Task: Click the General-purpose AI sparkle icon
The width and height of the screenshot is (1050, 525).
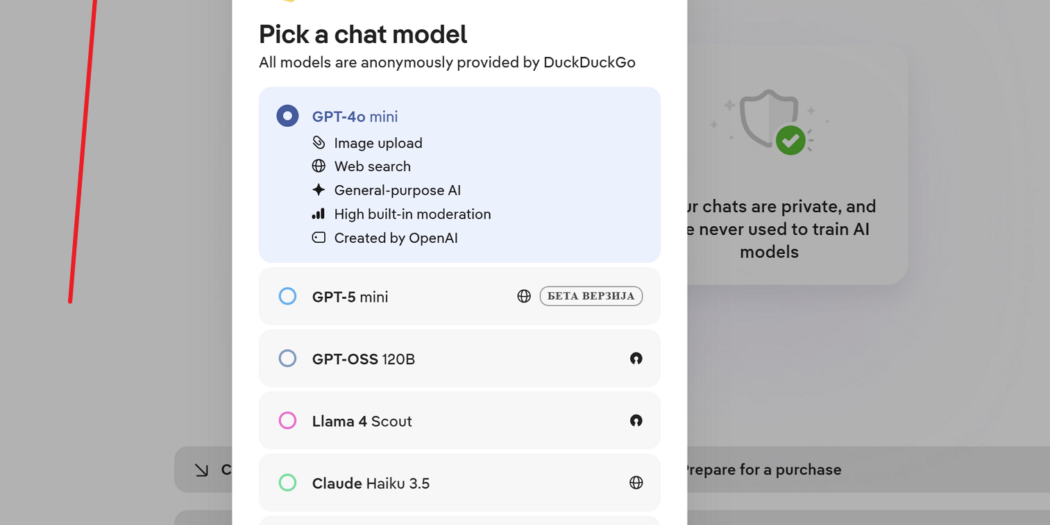Action: (x=319, y=190)
